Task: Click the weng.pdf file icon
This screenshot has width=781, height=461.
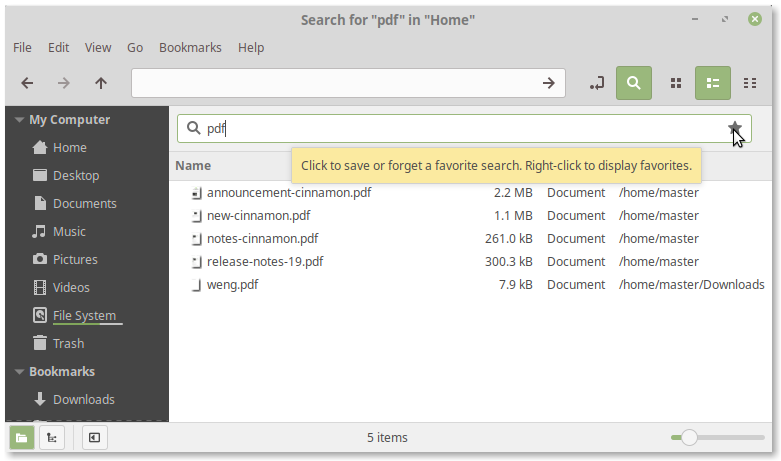Action: pyautogui.click(x=196, y=285)
